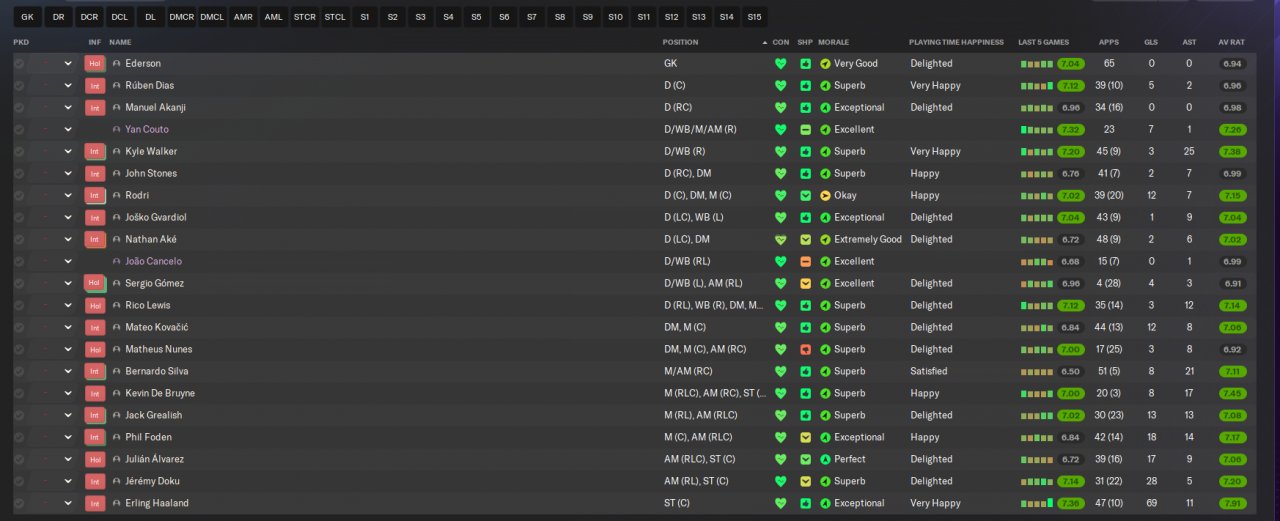Click Rodri's sharpness icon
Screen dimensions: 1280x521
click(805, 195)
